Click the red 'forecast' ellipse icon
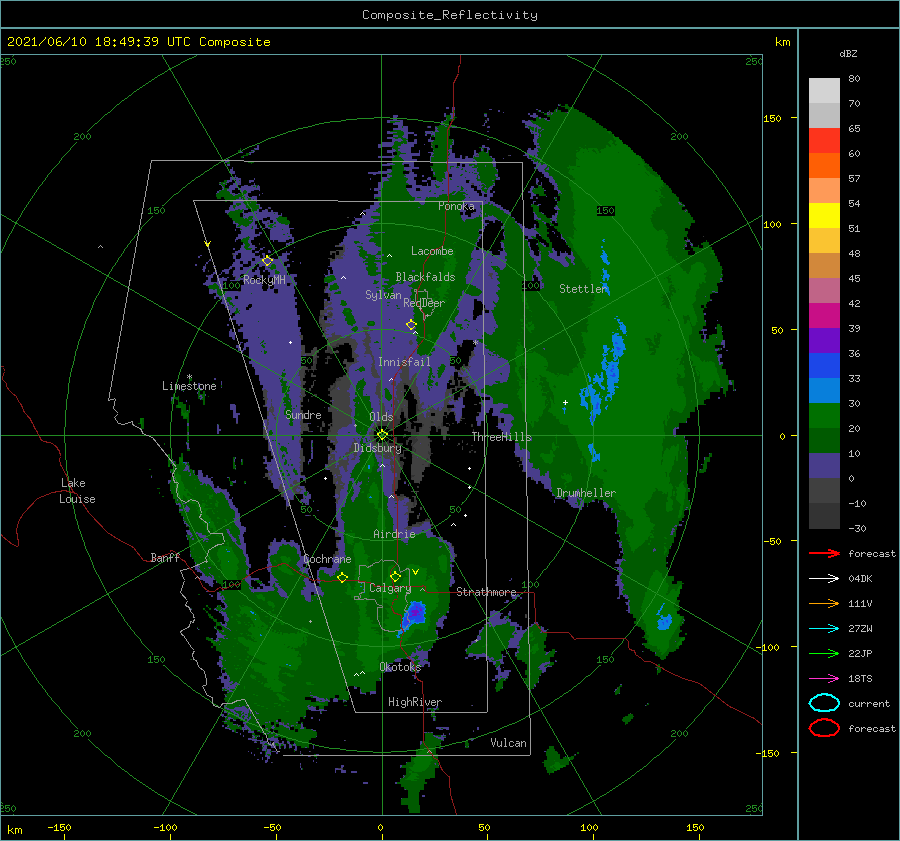The height and width of the screenshot is (841, 900). pos(824,728)
